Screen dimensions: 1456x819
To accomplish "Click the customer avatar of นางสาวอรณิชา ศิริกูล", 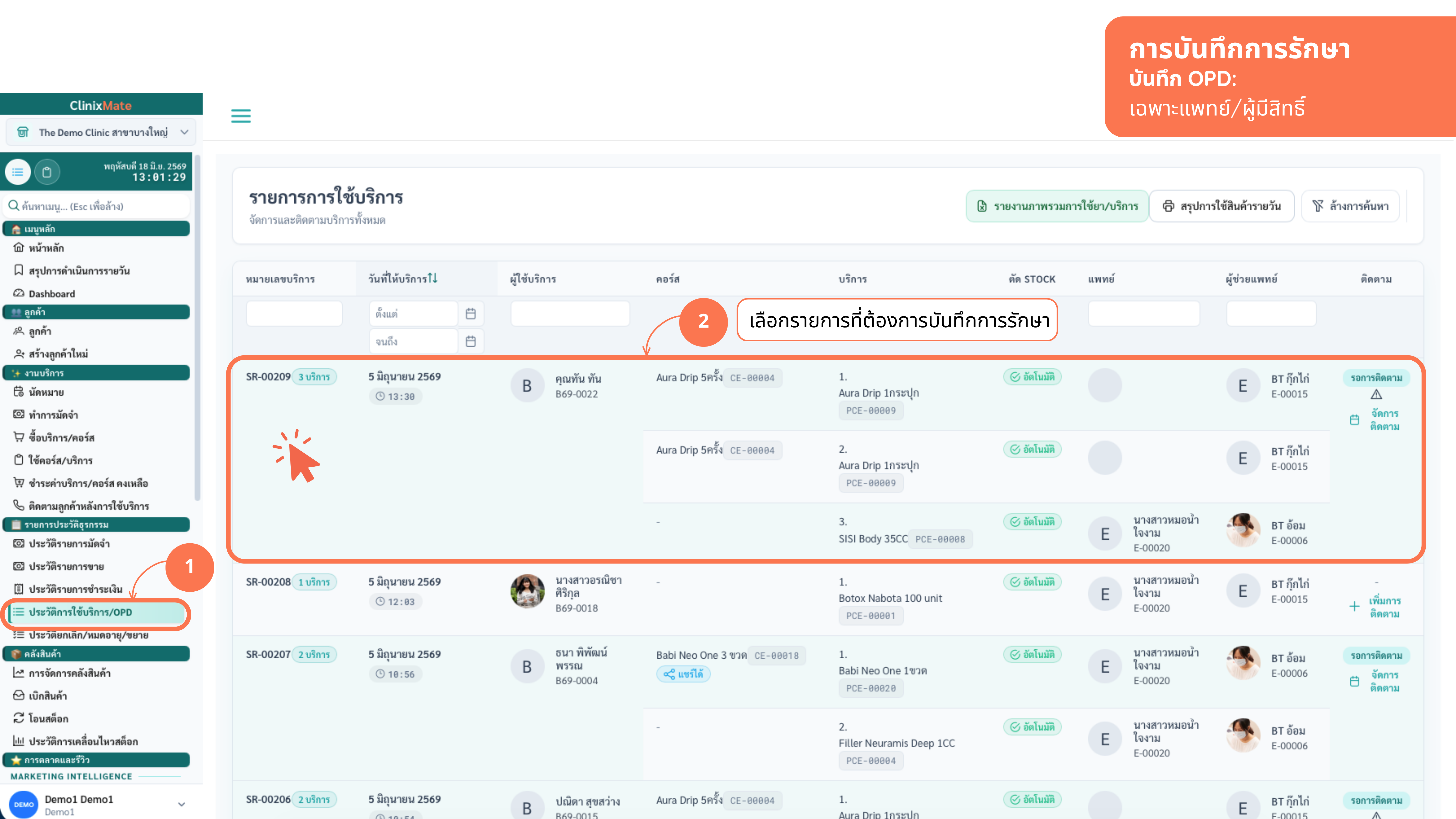I will [527, 591].
